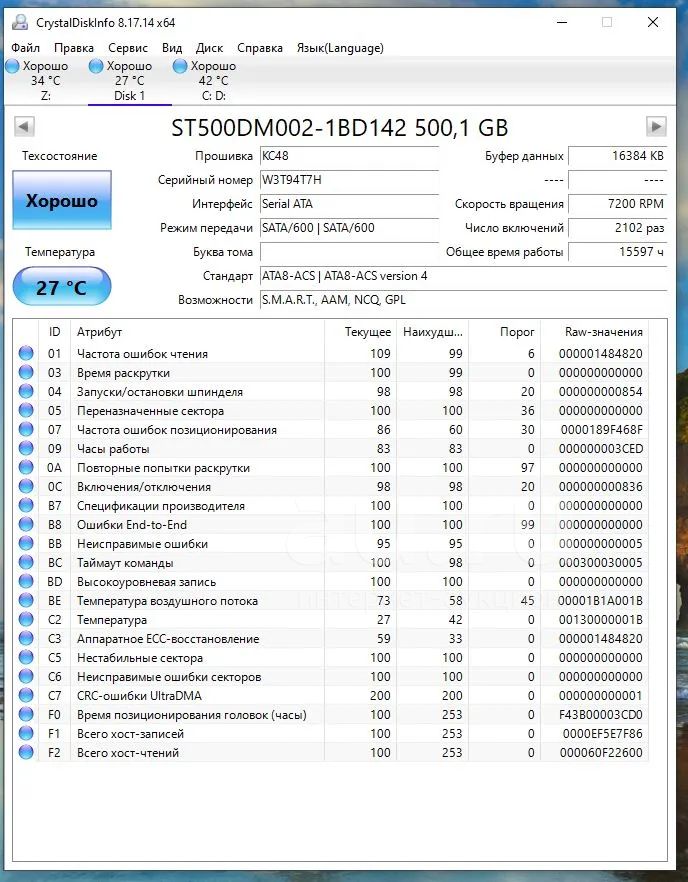Image resolution: width=688 pixels, height=882 pixels.
Task: Click status orb for attribute F1 host writes
Action: (x=26, y=733)
